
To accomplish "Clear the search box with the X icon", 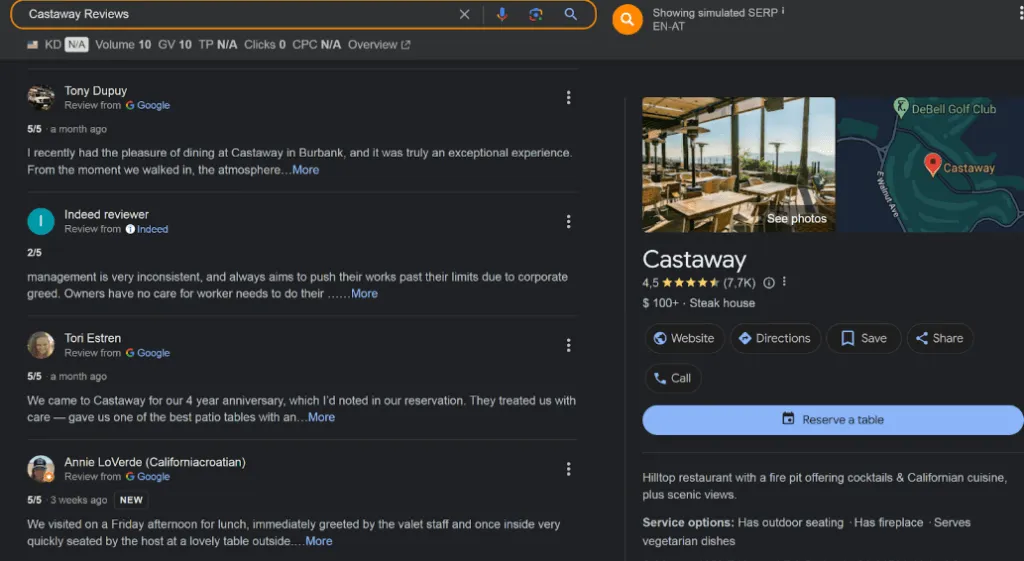I will pyautogui.click(x=464, y=14).
